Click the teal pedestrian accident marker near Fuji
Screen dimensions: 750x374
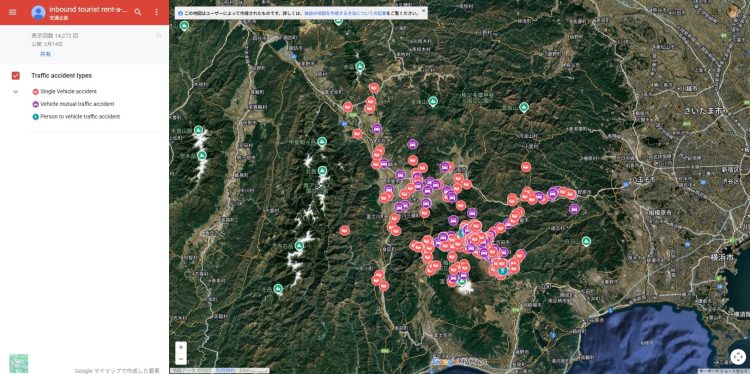(502, 271)
